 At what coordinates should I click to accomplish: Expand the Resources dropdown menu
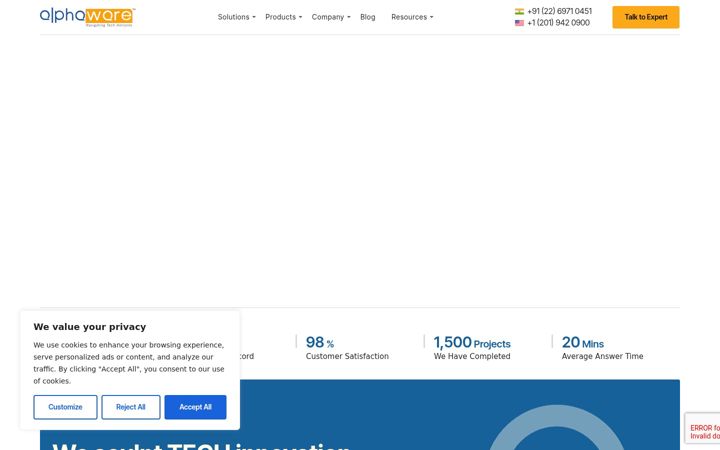click(412, 17)
